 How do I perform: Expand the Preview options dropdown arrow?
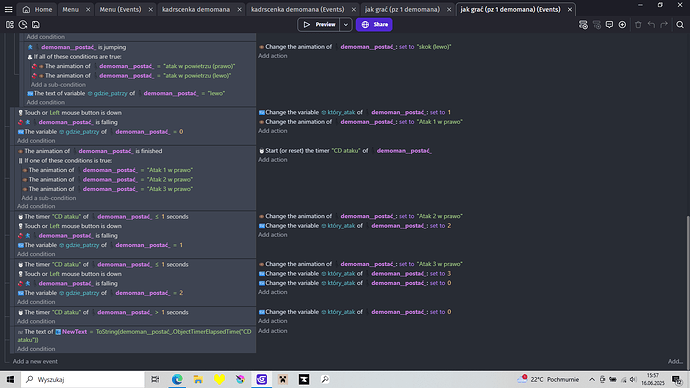tap(346, 25)
